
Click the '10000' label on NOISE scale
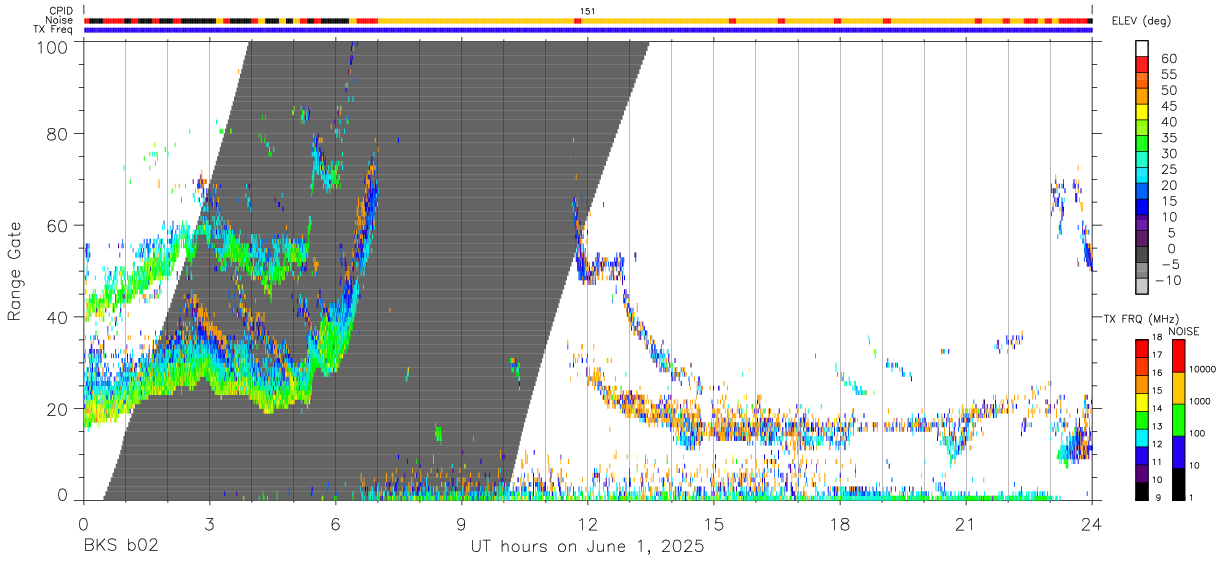pyautogui.click(x=1203, y=367)
